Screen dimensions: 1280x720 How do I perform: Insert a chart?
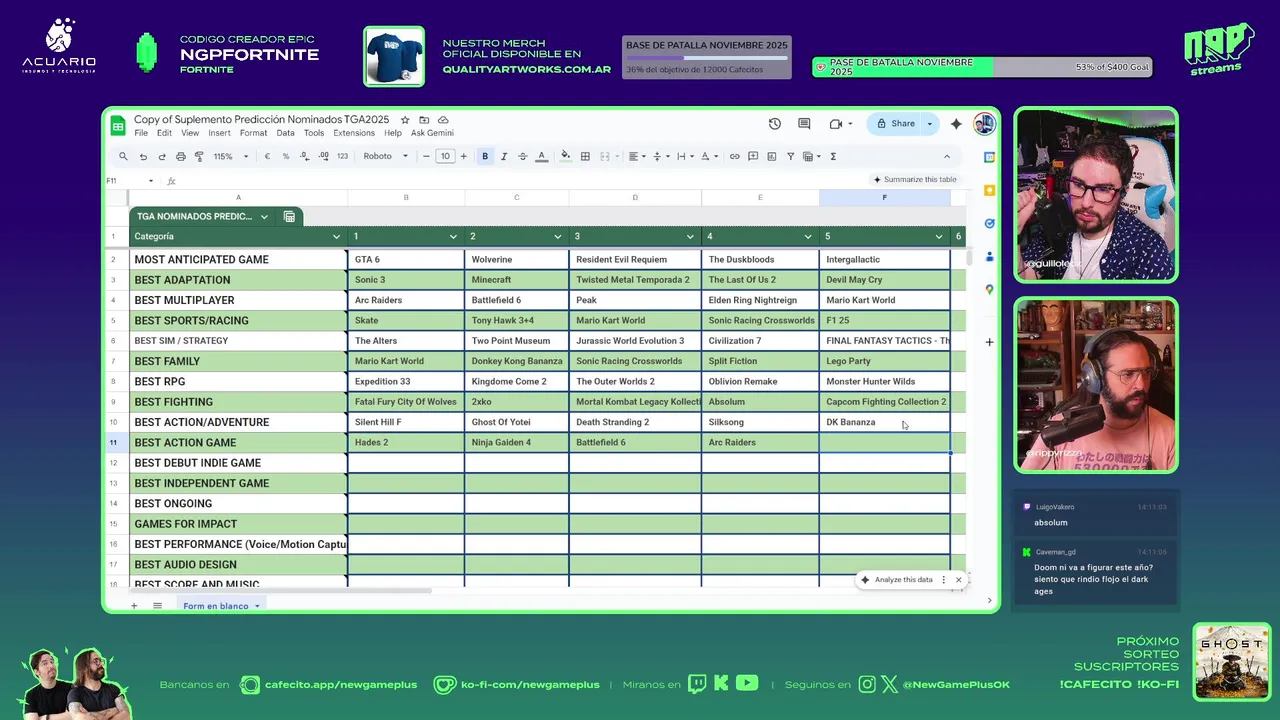tap(771, 156)
